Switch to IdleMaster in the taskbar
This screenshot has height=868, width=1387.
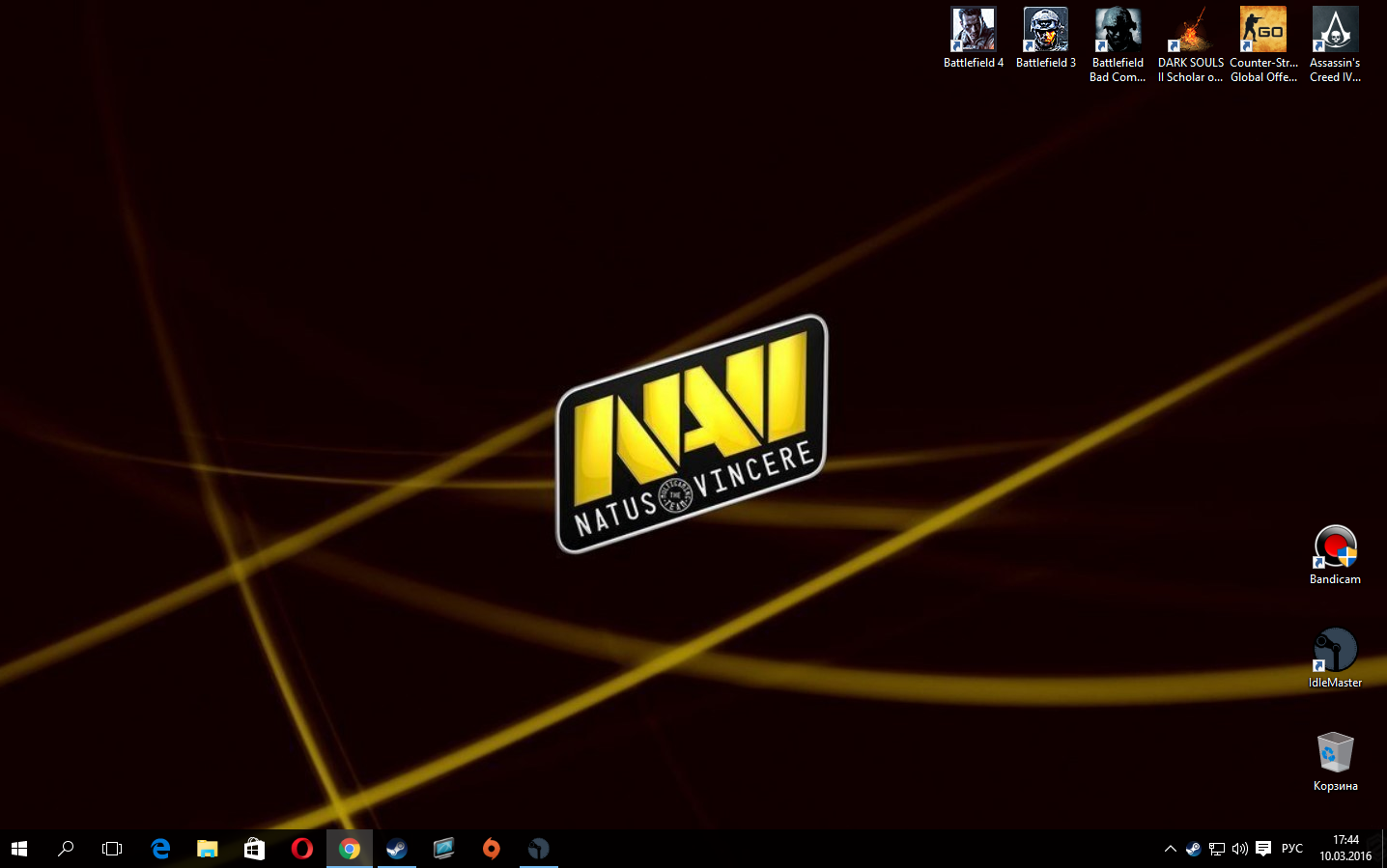point(539,849)
